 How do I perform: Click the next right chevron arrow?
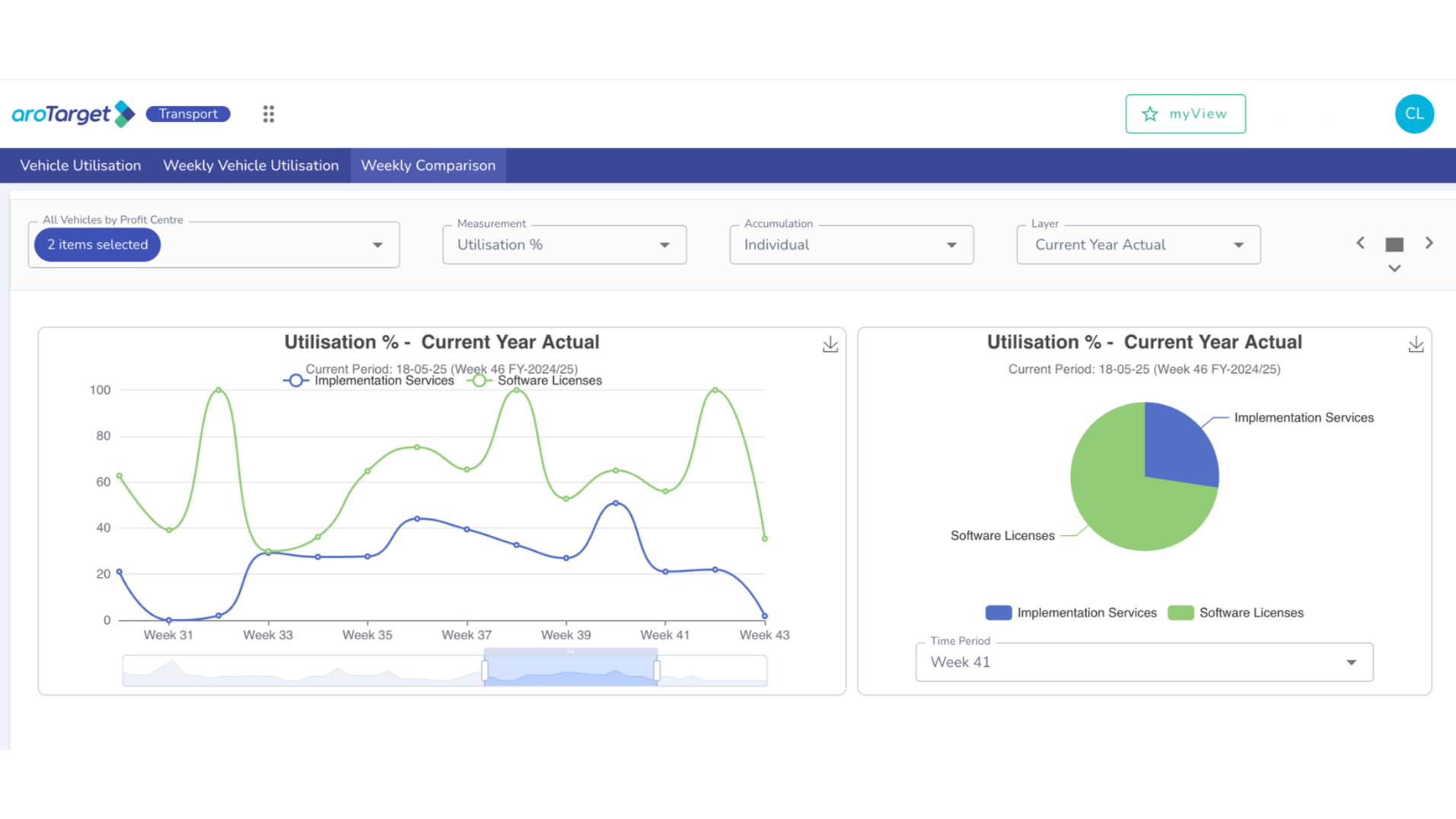(x=1429, y=243)
